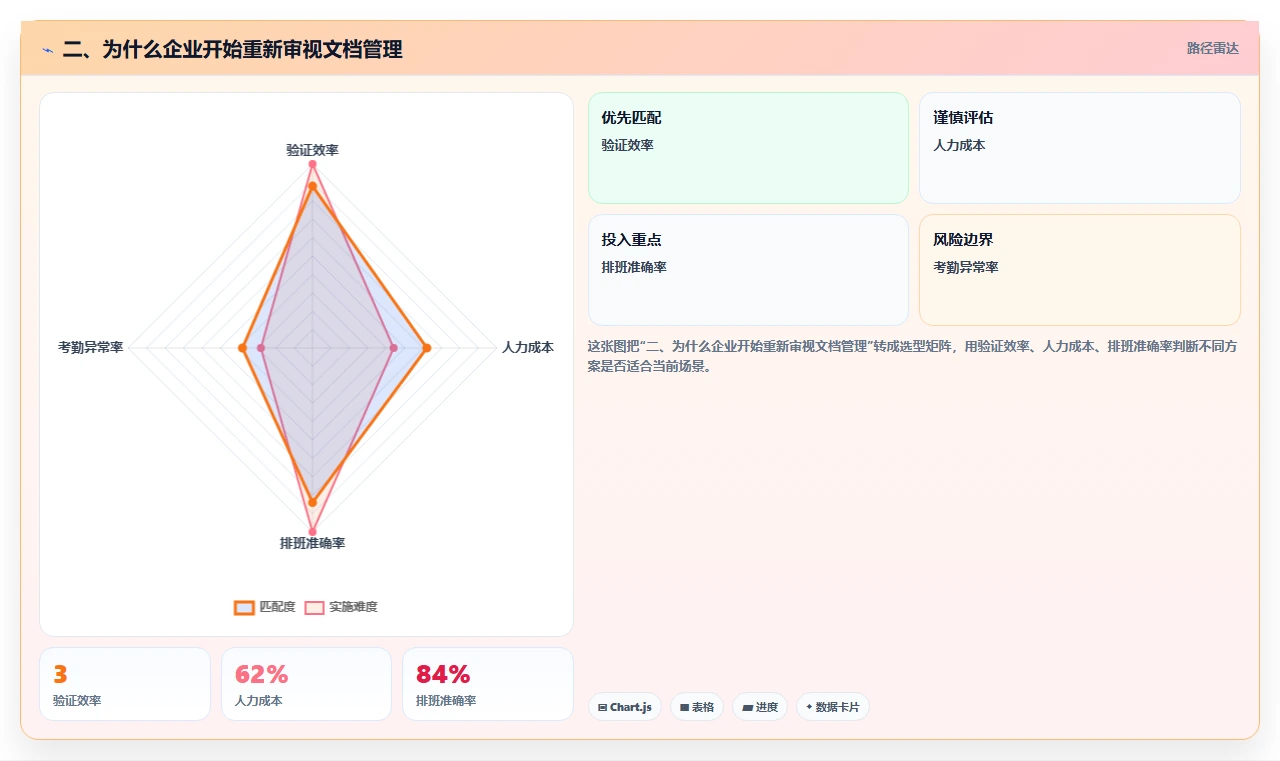Click the 62% 人力成本 stat card
This screenshot has width=1280, height=761.
306,684
